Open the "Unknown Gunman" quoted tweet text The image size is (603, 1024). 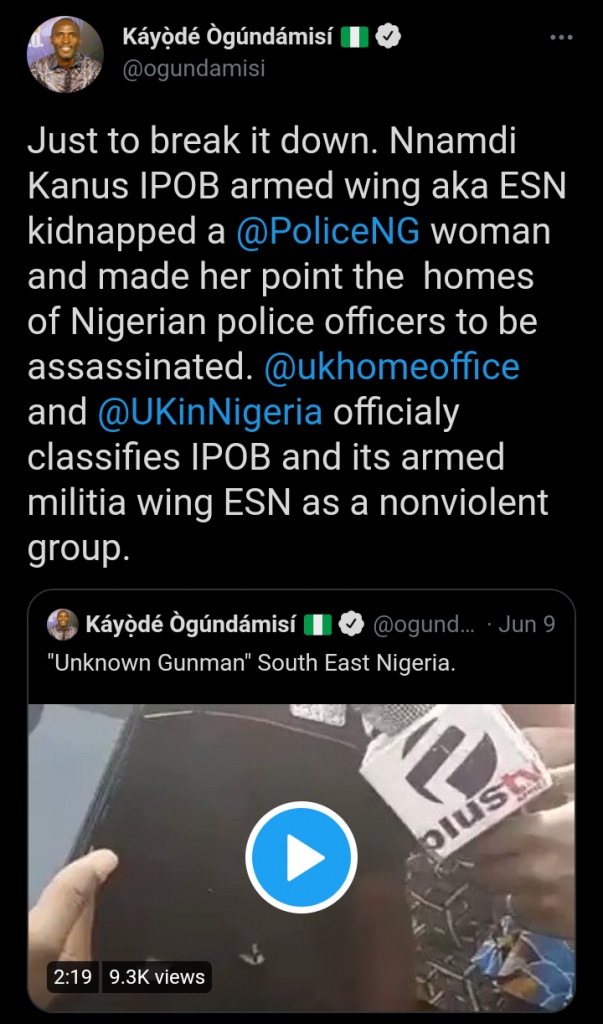(x=252, y=663)
